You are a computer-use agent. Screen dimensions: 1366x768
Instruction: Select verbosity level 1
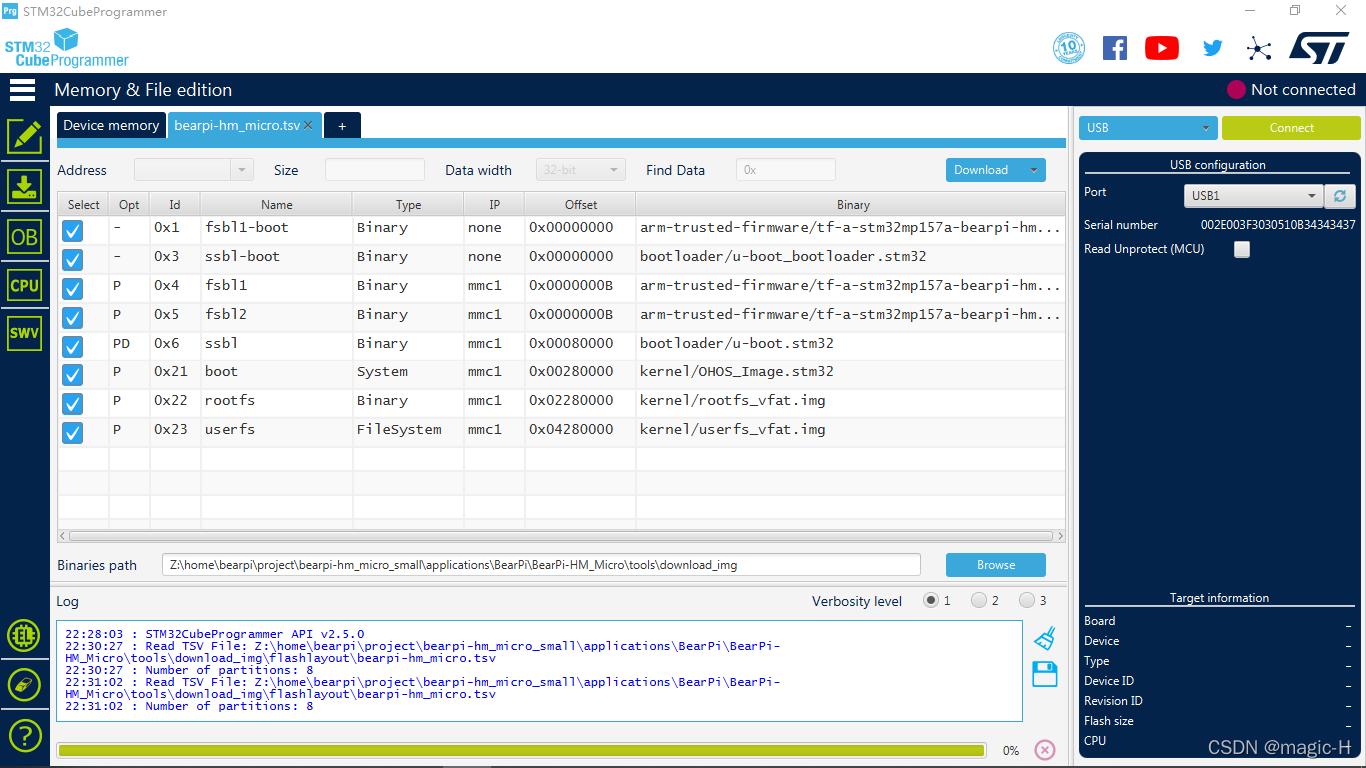931,601
